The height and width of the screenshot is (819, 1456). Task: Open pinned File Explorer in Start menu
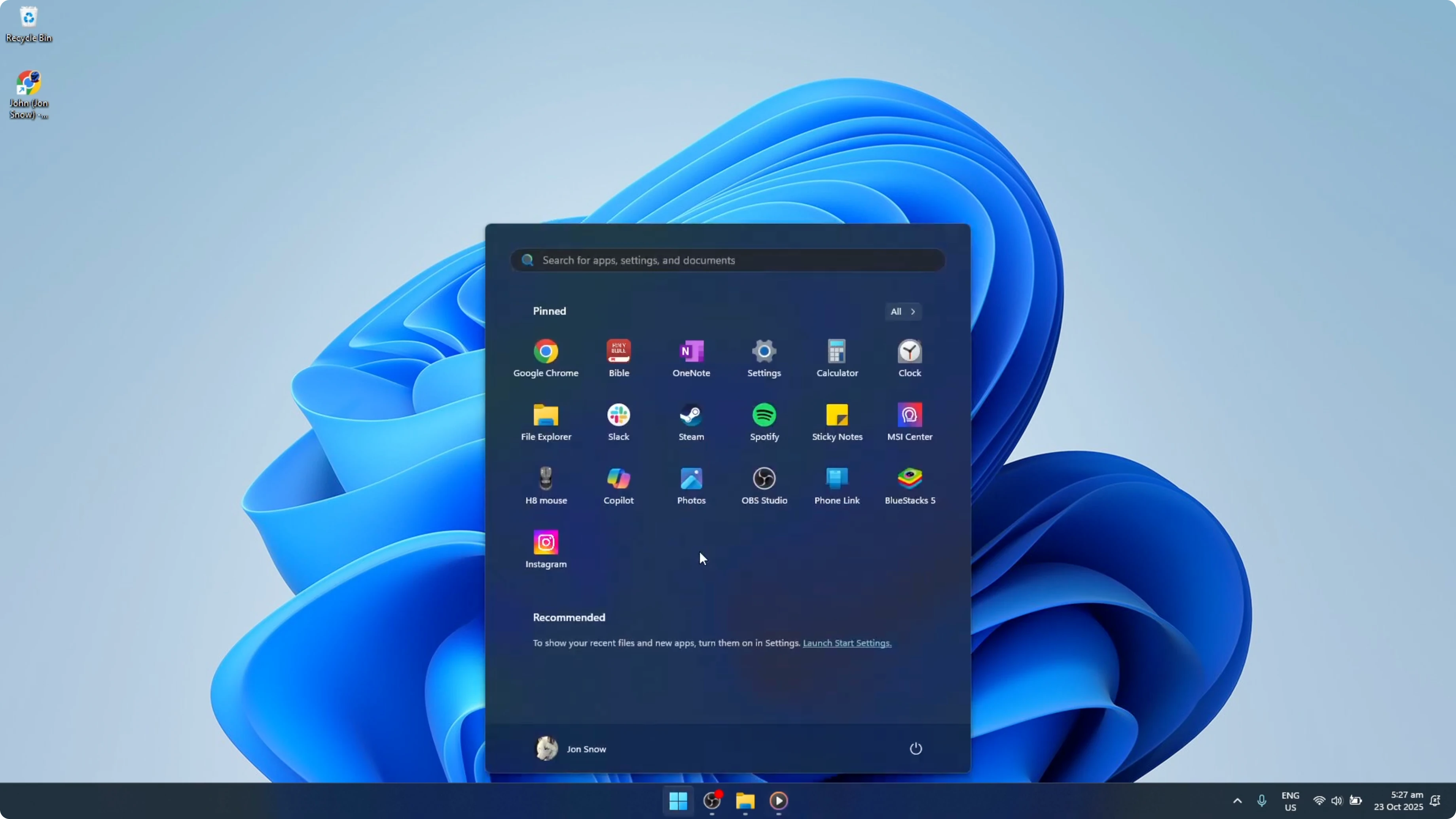click(x=546, y=422)
